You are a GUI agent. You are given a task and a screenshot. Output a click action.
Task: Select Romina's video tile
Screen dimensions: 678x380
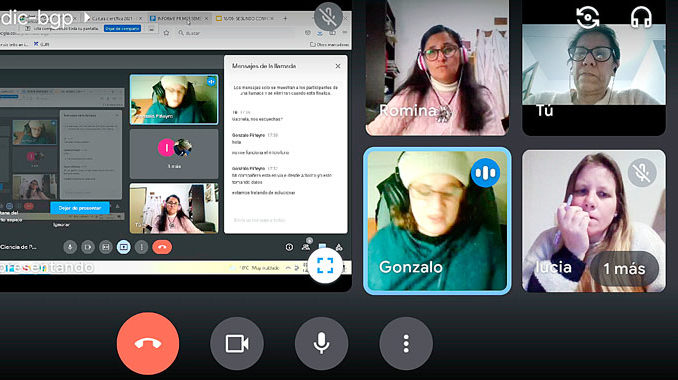pos(437,67)
